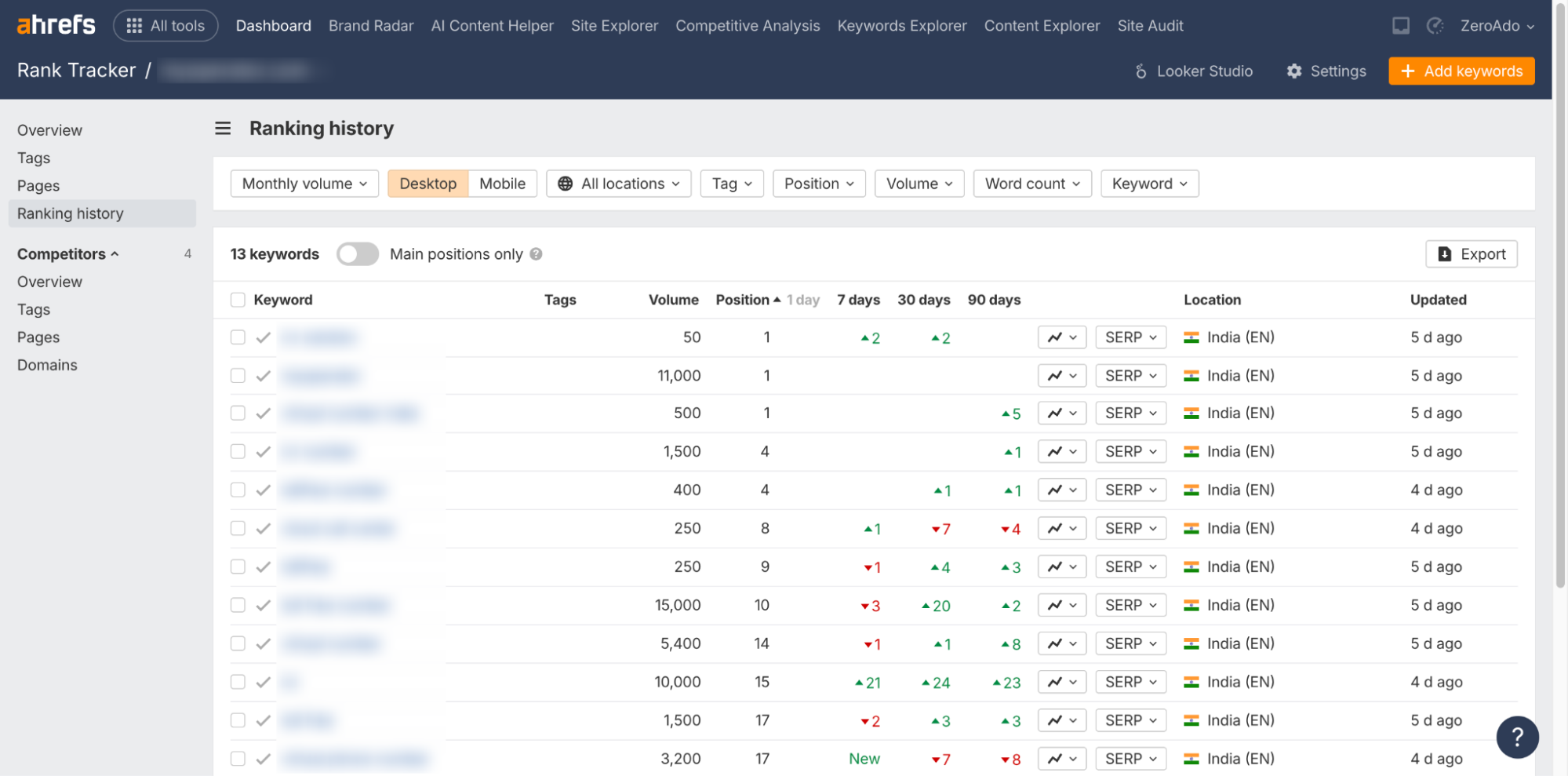
Task: Open Looker Studio integration
Action: tap(1194, 71)
